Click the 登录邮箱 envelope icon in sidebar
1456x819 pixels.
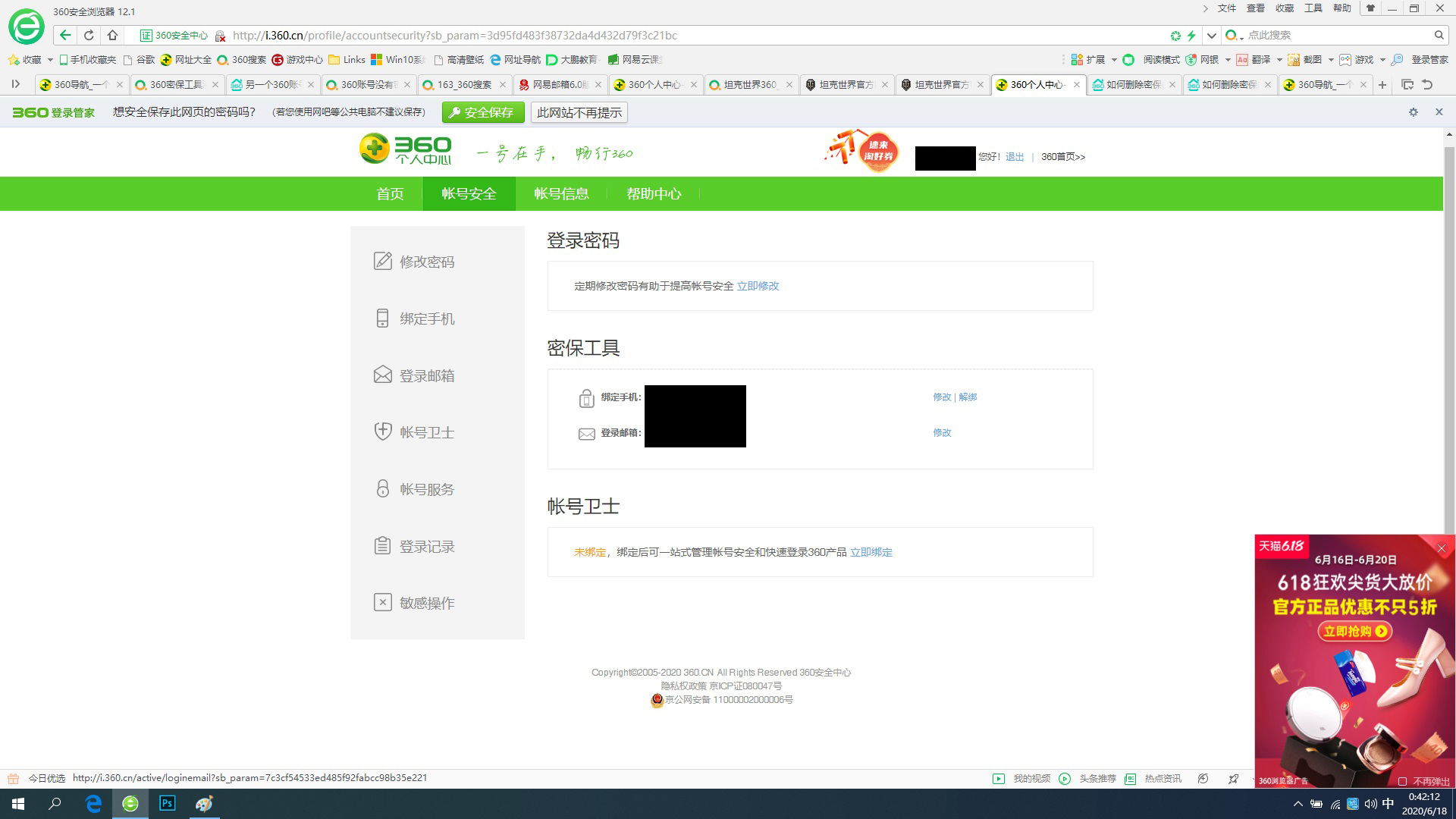click(x=382, y=374)
